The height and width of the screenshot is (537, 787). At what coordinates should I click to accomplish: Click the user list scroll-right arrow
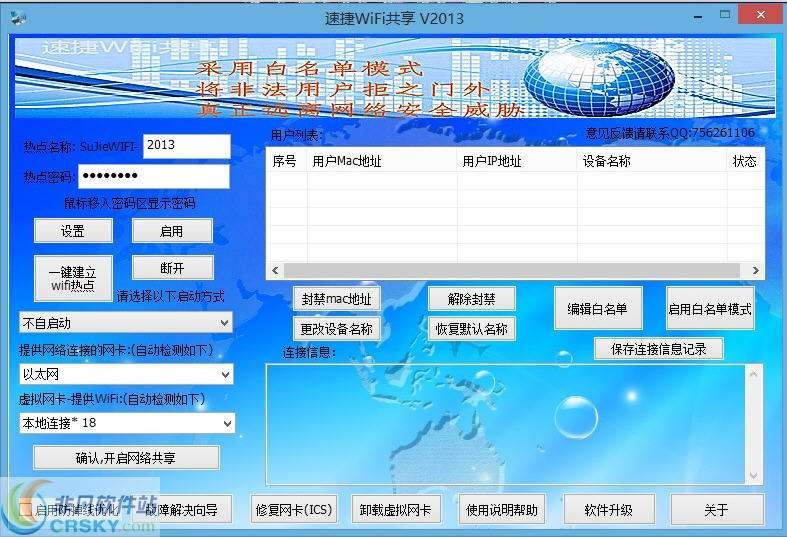coord(755,271)
